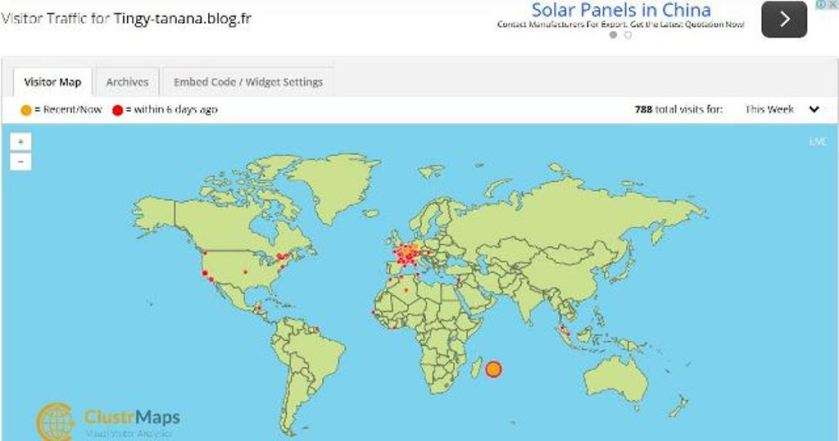The width and height of the screenshot is (839, 441).
Task: Switch to the Archives tab
Action: coord(127,82)
